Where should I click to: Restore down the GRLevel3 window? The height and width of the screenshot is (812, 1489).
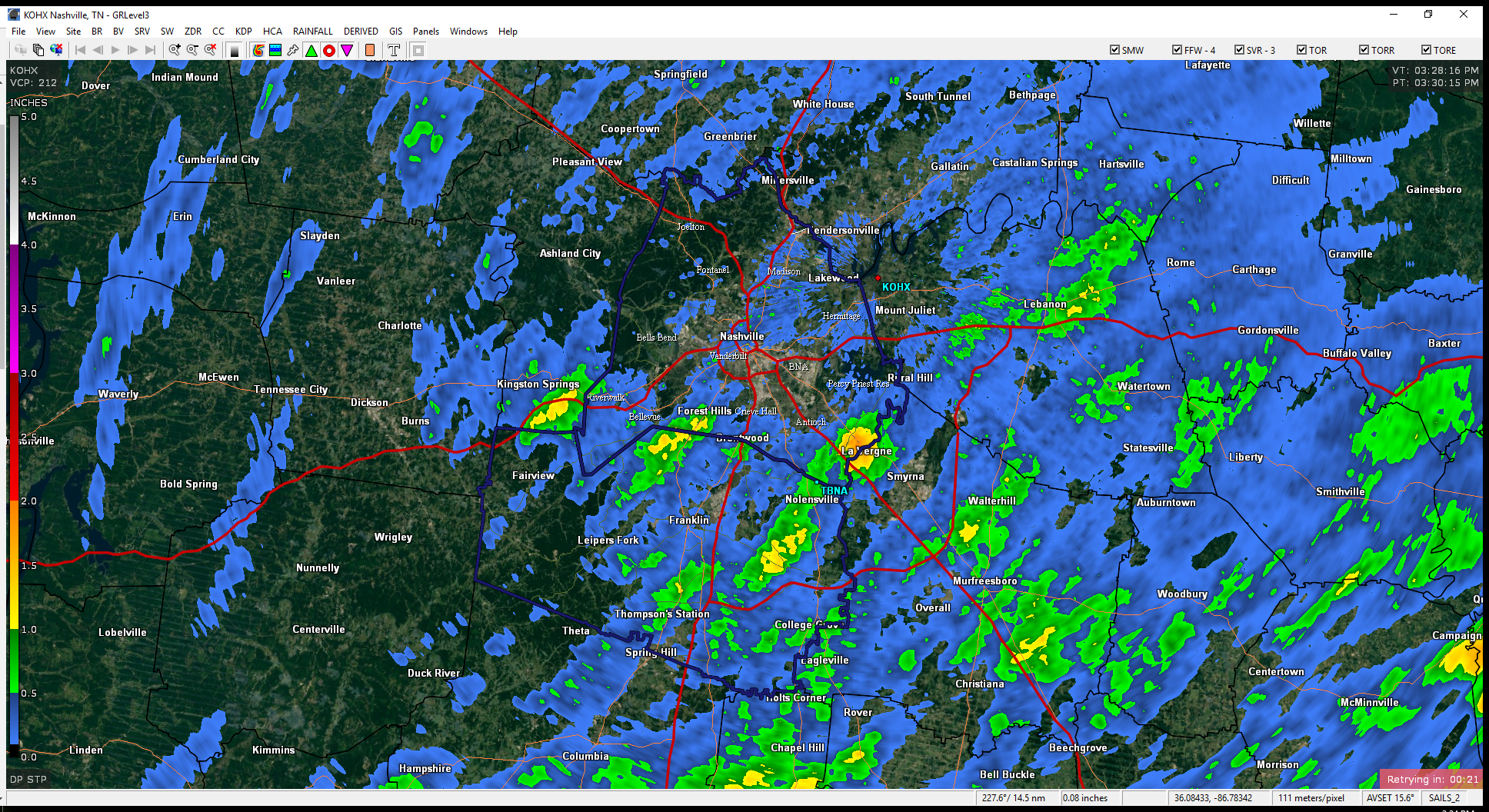(x=1428, y=14)
